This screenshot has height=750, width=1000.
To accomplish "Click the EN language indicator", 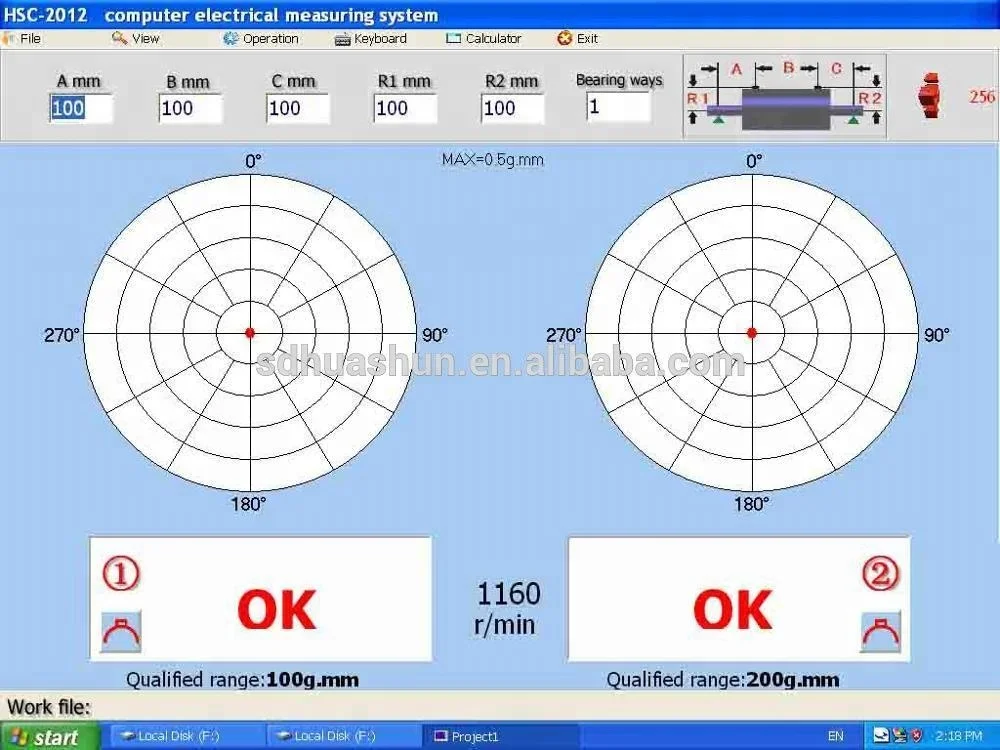I will (837, 734).
